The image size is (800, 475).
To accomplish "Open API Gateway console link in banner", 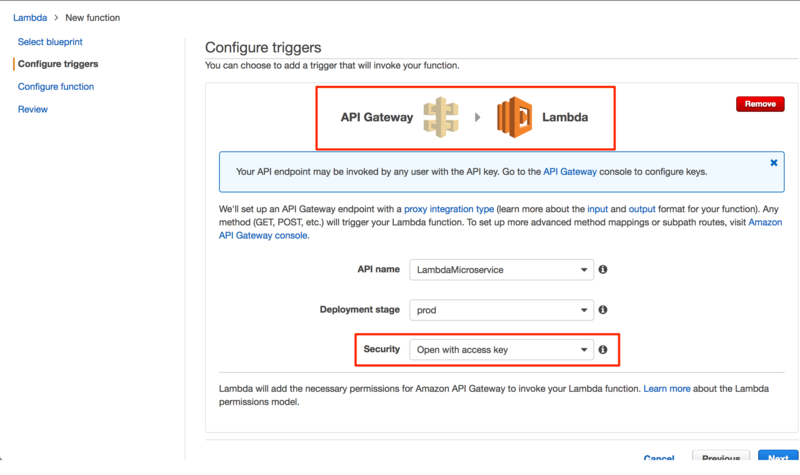I will click(570, 172).
